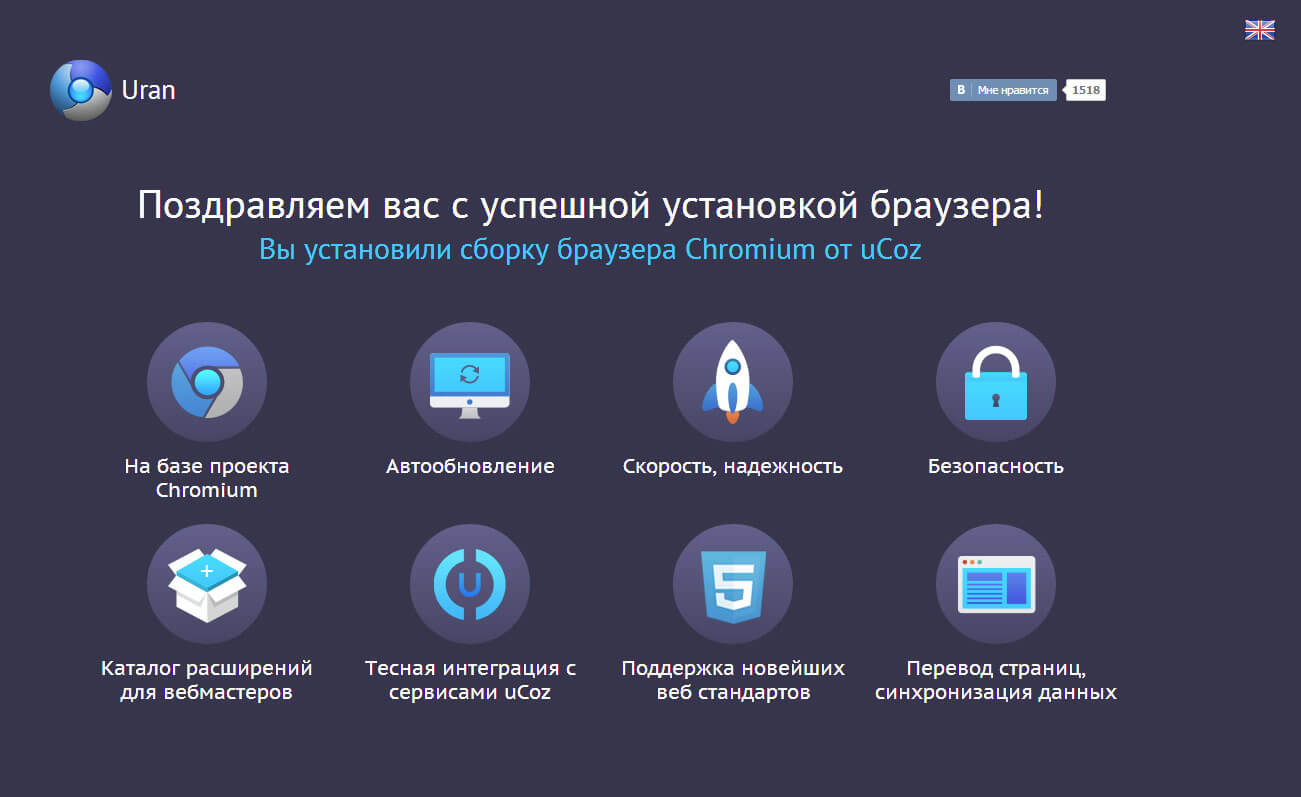Viewport: 1301px width, 797px height.
Task: Select the Автообновление monitor icon
Action: point(470,381)
